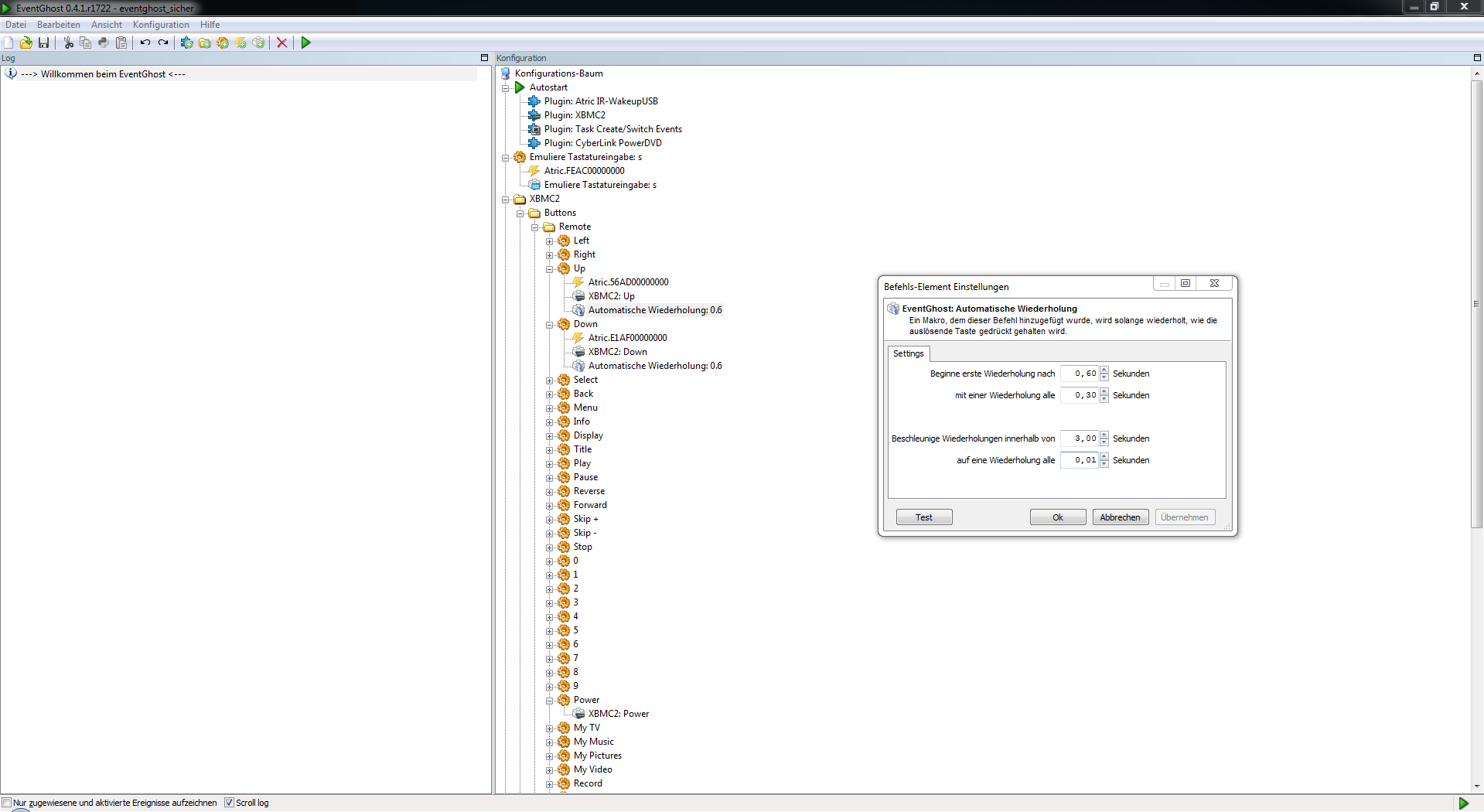Select 'Automatische Wiederholung: 0.6' under Down

pos(655,366)
